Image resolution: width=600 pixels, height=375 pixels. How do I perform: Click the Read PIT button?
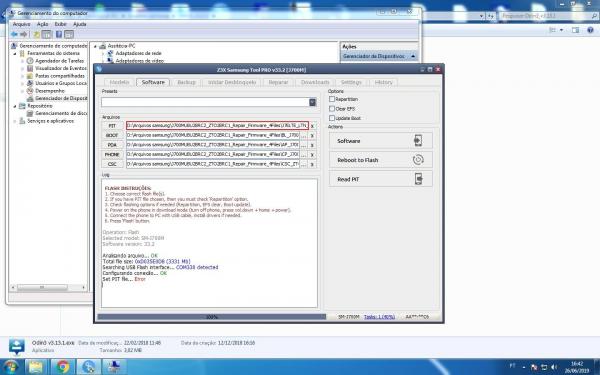click(381, 179)
